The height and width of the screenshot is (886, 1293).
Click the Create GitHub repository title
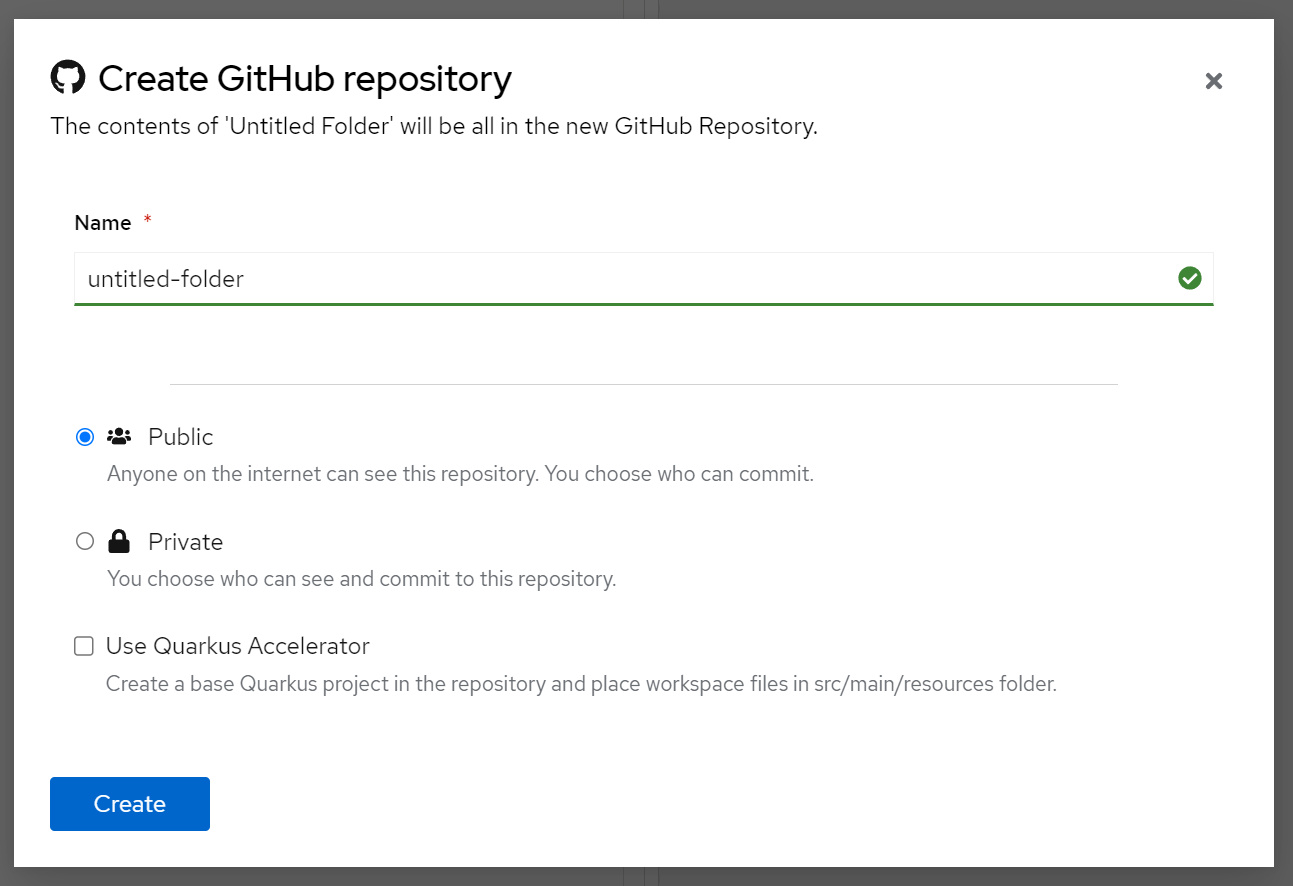click(305, 78)
